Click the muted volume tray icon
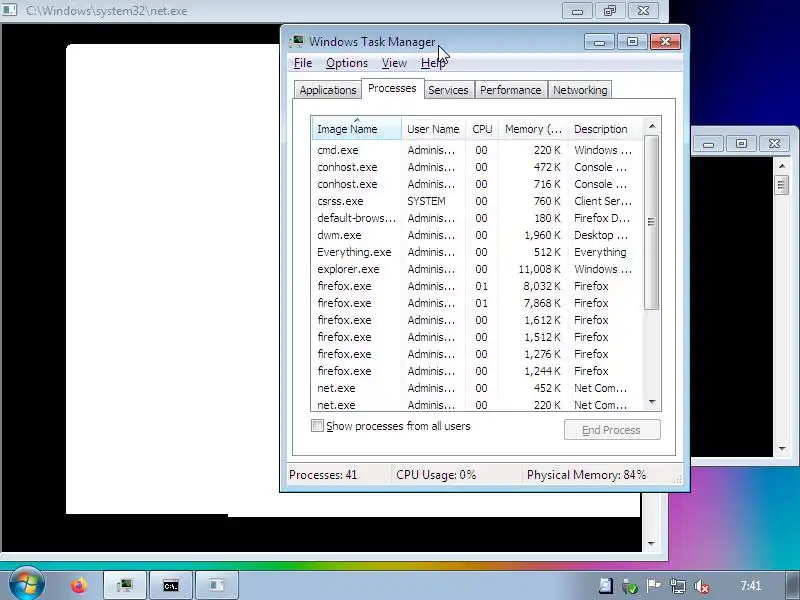Screen dimensions: 800x600 pyautogui.click(x=703, y=586)
